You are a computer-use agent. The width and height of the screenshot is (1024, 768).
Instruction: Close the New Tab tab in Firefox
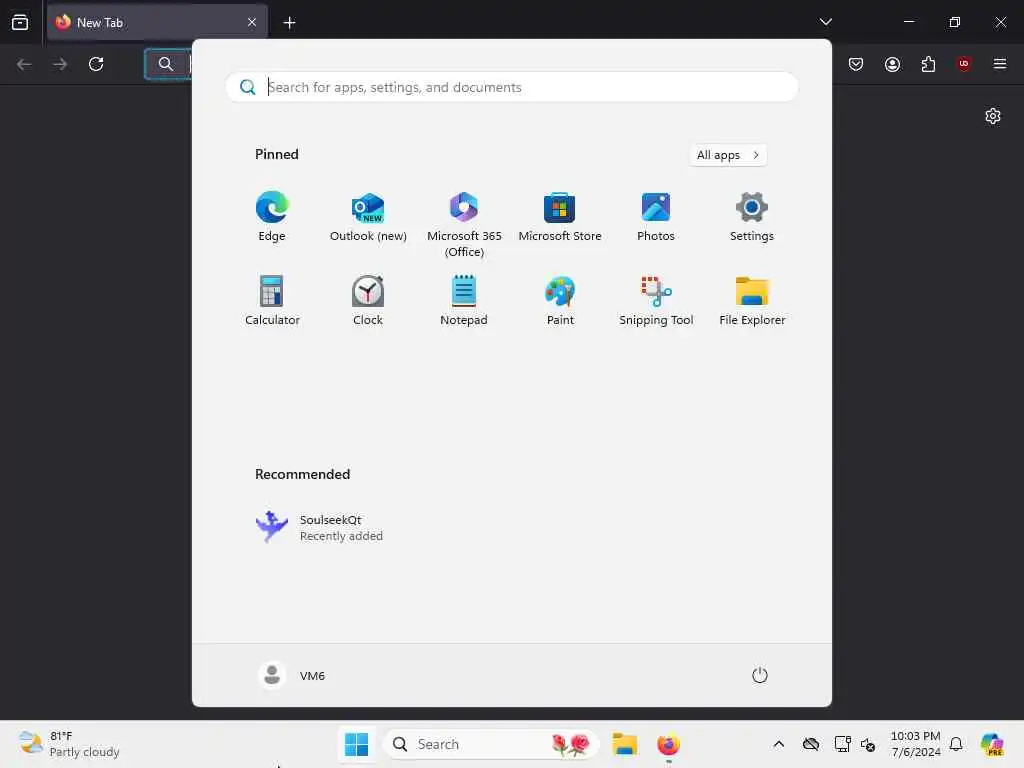coord(252,23)
